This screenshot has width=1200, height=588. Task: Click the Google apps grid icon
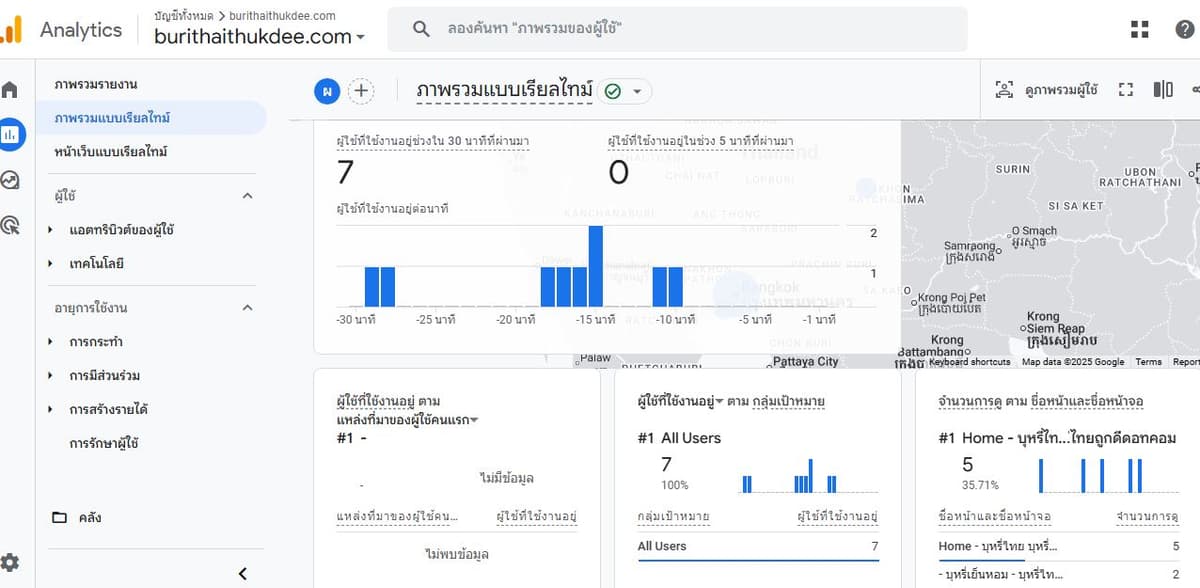coord(1139,29)
